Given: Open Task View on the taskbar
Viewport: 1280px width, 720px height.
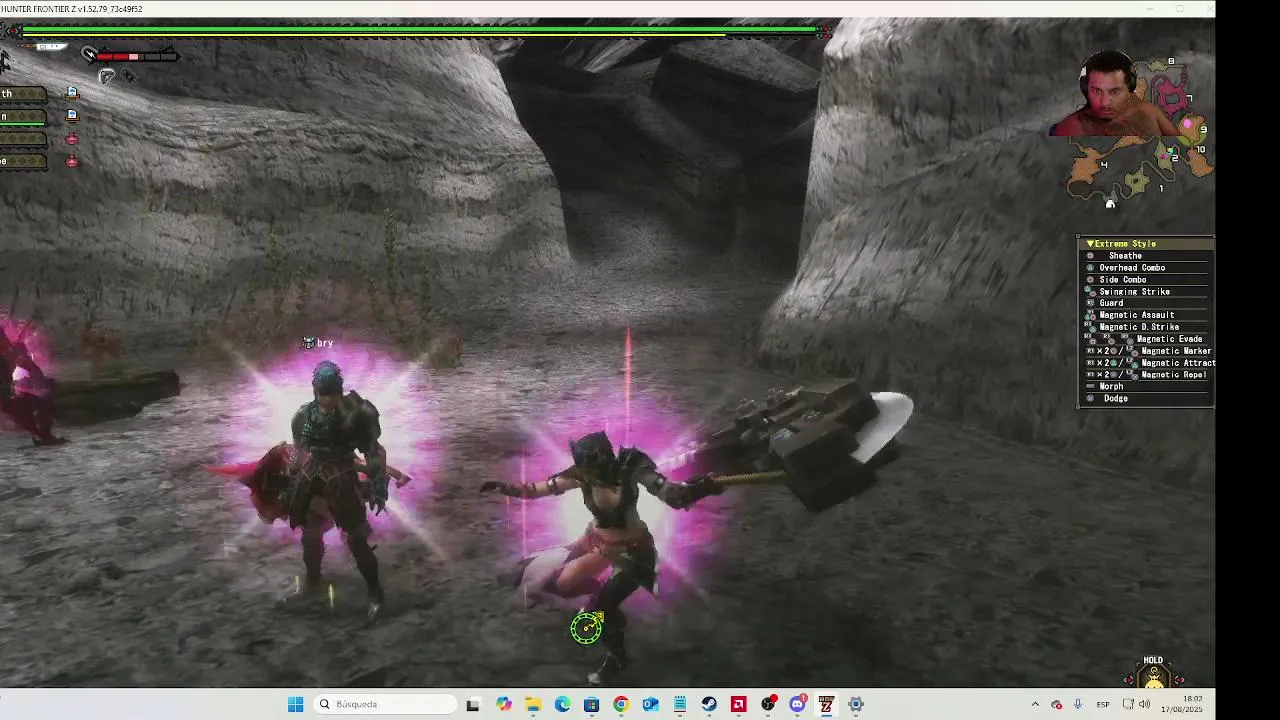Looking at the screenshot, I should click(473, 704).
